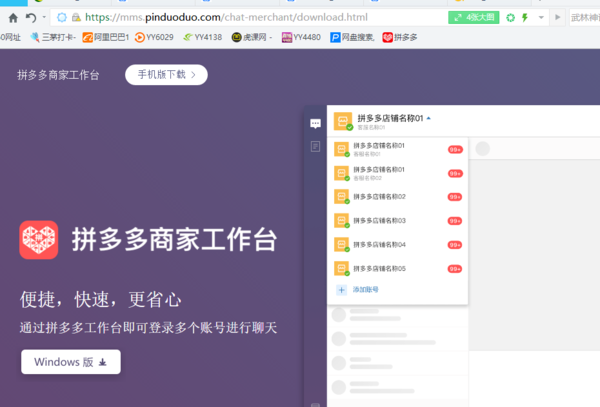Click the current store avatar in the header
600x407 pixels.
click(343, 121)
